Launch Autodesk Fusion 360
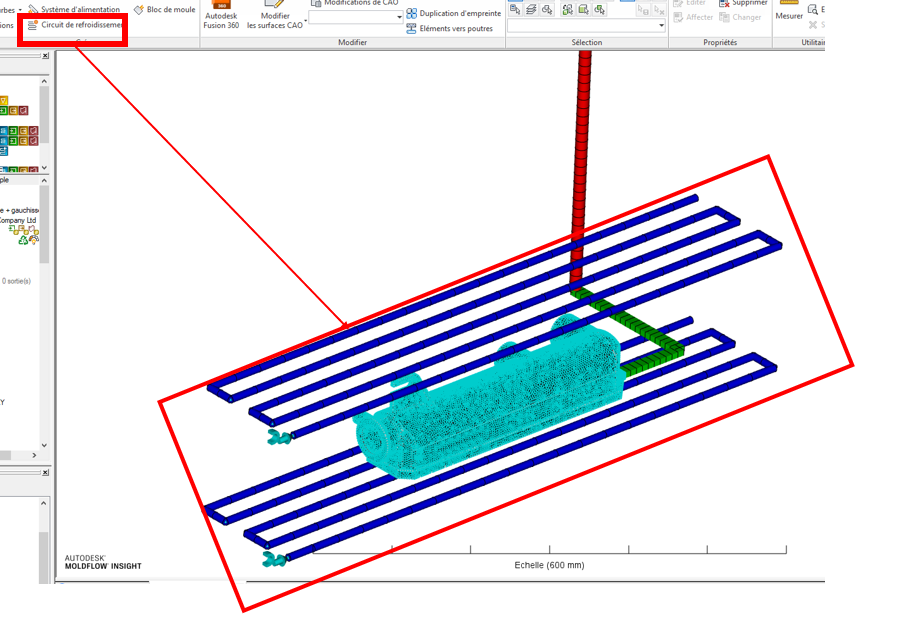The image size is (909, 631). pos(221,14)
